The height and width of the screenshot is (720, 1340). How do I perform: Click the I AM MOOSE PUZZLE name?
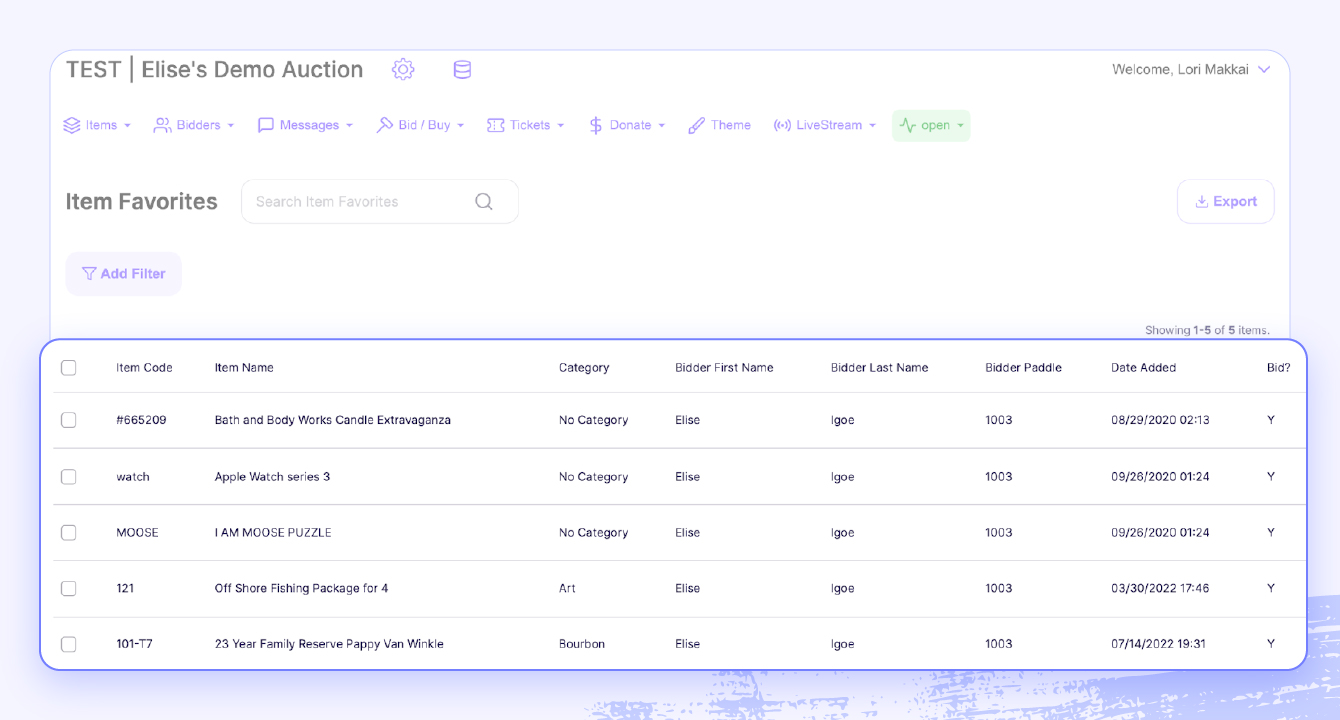(273, 533)
